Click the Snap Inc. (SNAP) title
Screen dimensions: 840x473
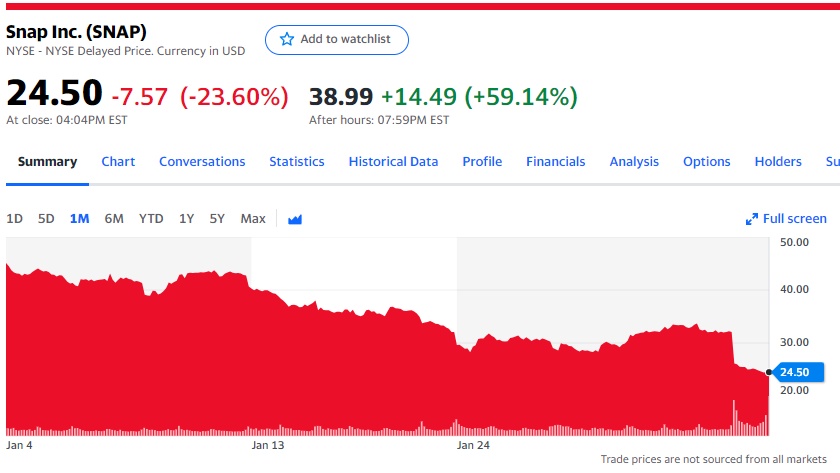(x=76, y=32)
